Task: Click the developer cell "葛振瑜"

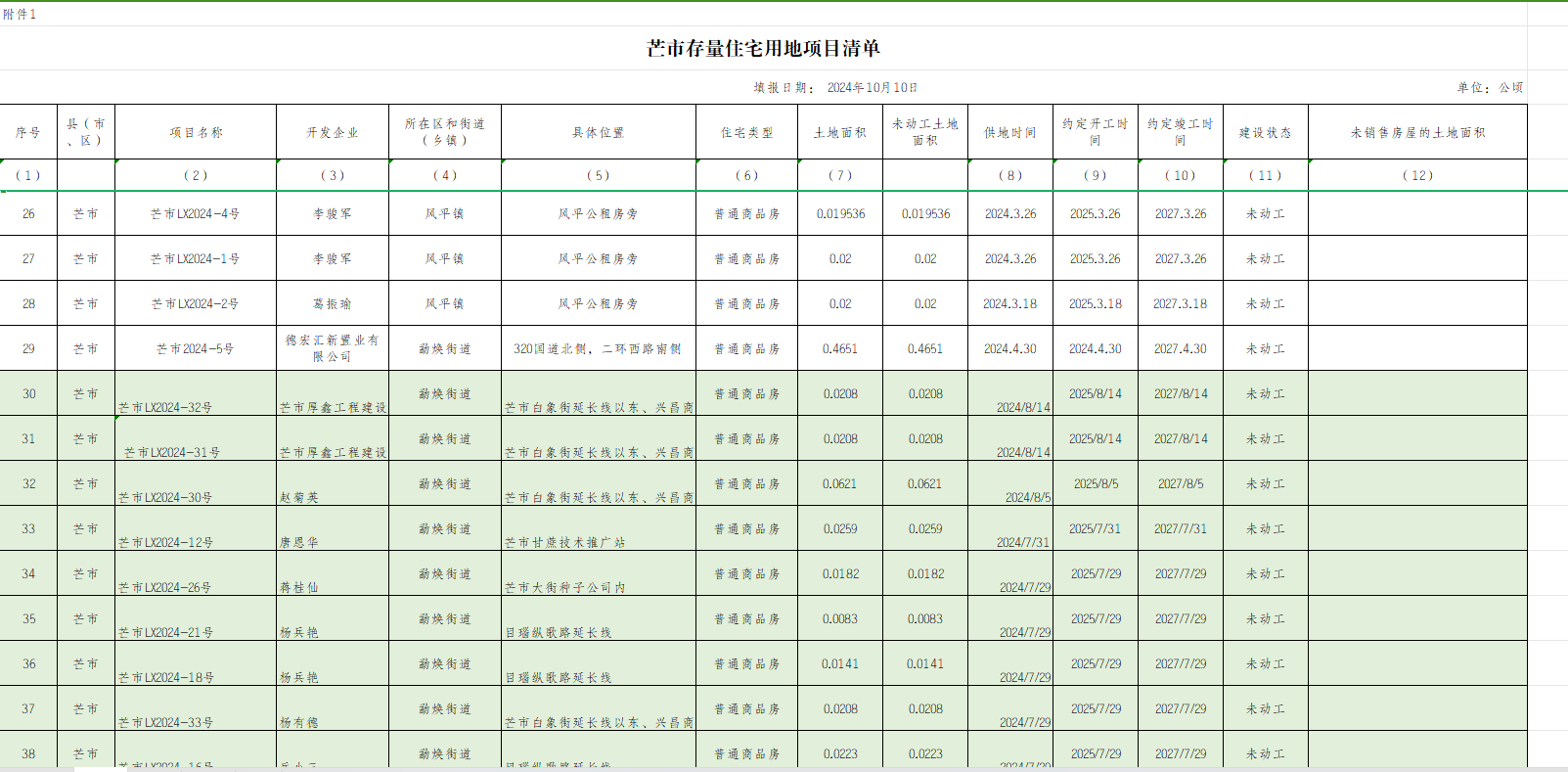Action: click(x=333, y=303)
